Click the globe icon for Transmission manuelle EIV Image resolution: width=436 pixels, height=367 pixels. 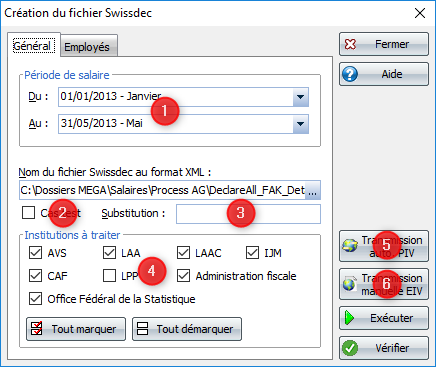pyautogui.click(x=349, y=284)
